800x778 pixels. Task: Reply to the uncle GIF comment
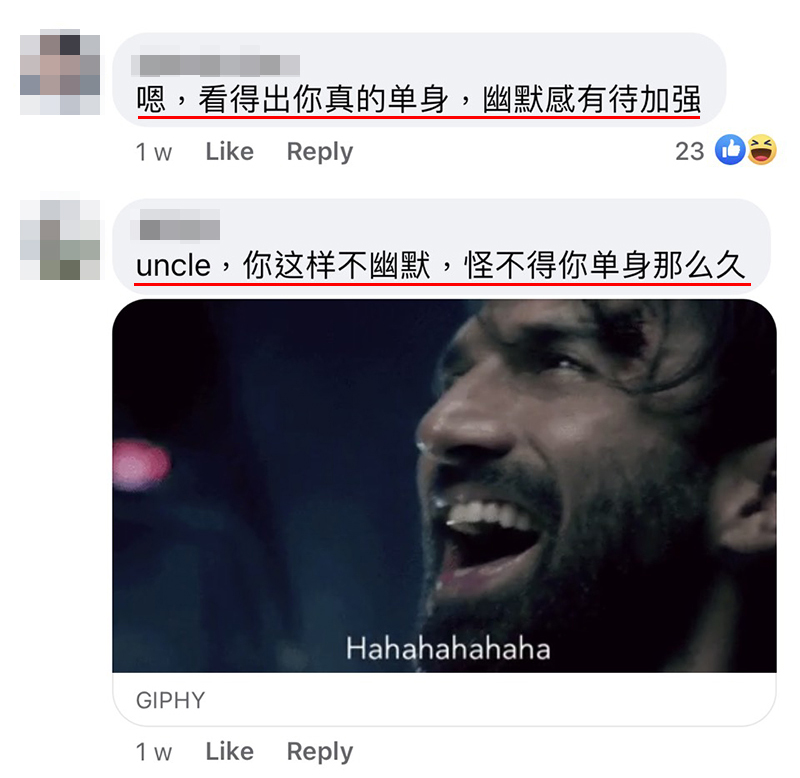pyautogui.click(x=320, y=752)
